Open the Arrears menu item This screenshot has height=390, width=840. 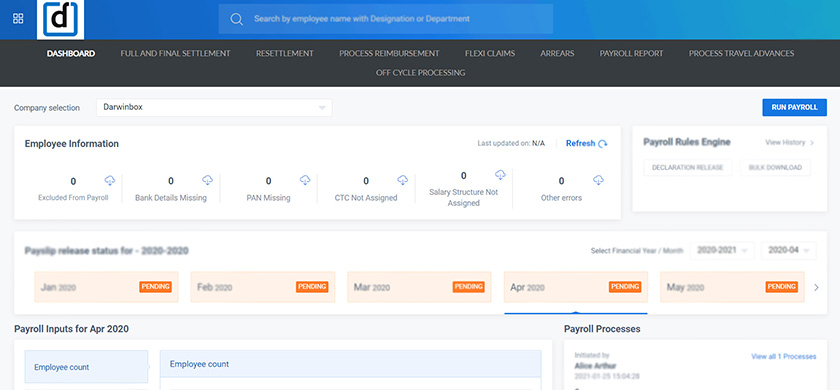[x=557, y=54]
